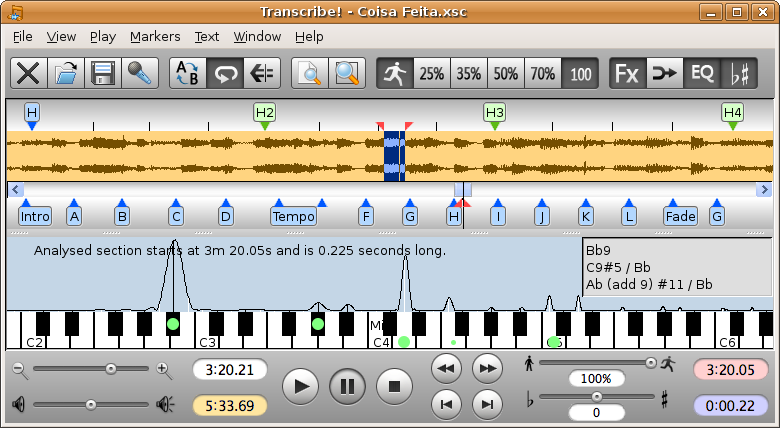Open the Window menu
The height and width of the screenshot is (428, 780).
tap(257, 37)
